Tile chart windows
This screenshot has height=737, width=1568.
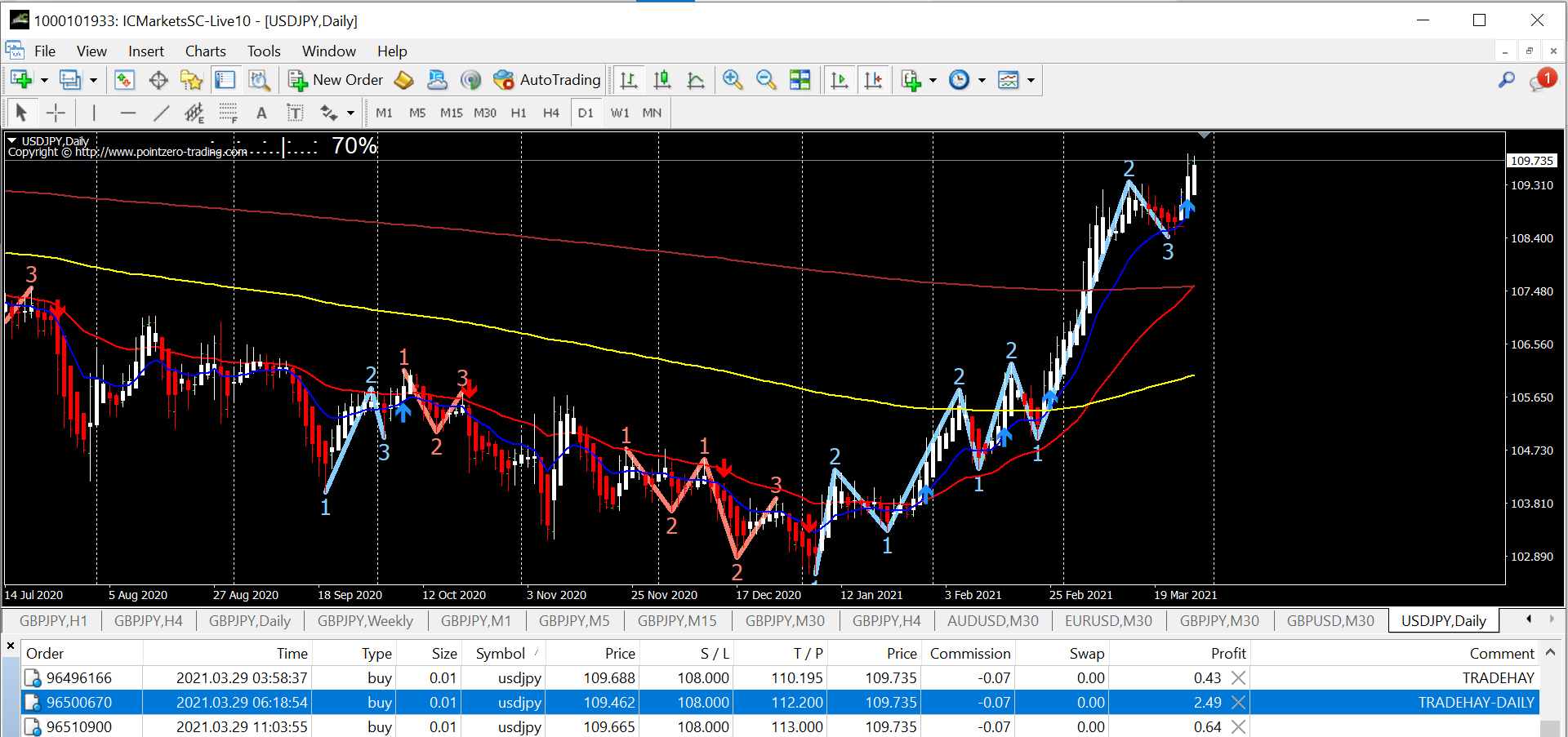800,80
